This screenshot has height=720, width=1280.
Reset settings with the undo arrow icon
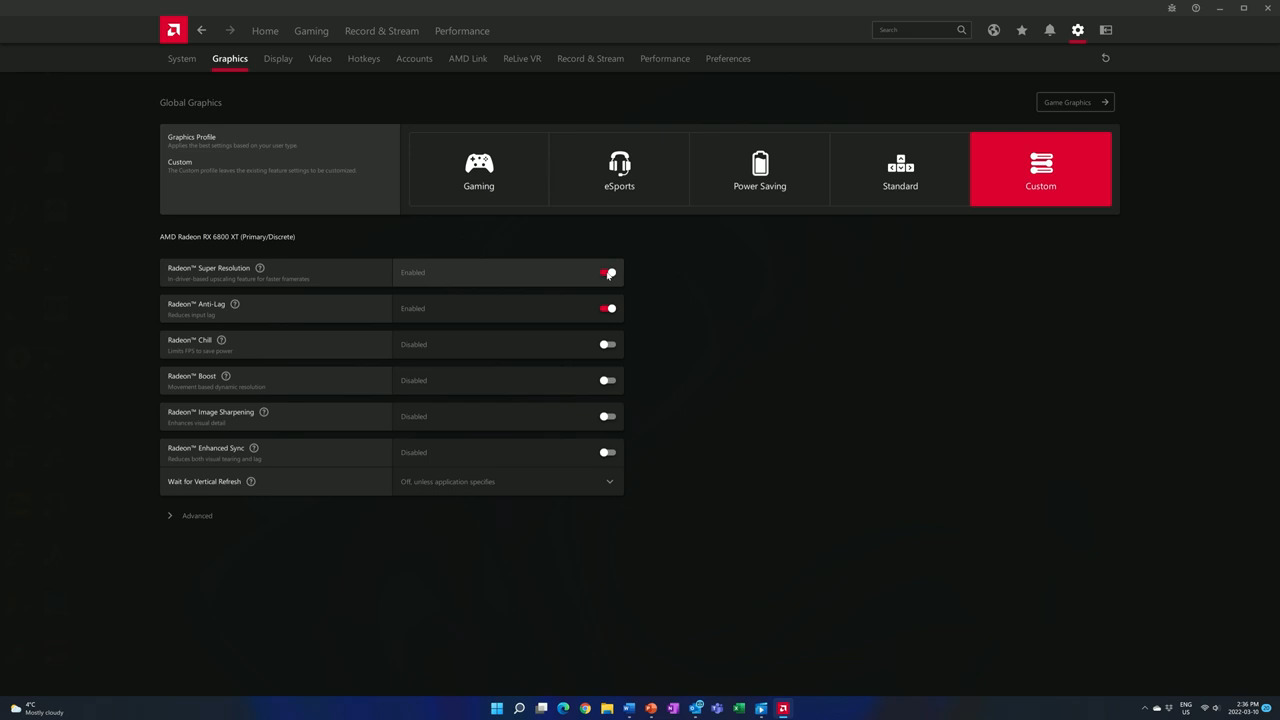[1105, 58]
